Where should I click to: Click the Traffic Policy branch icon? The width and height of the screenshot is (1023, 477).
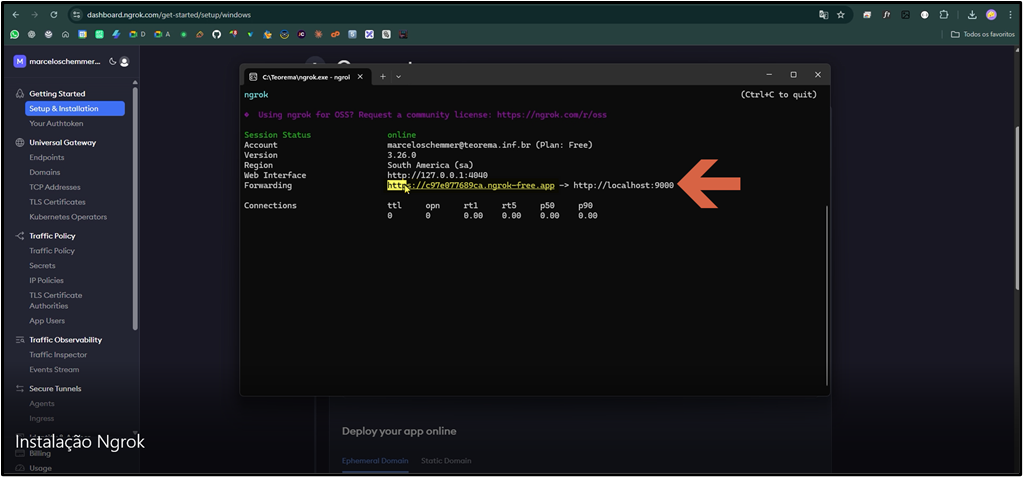20,236
